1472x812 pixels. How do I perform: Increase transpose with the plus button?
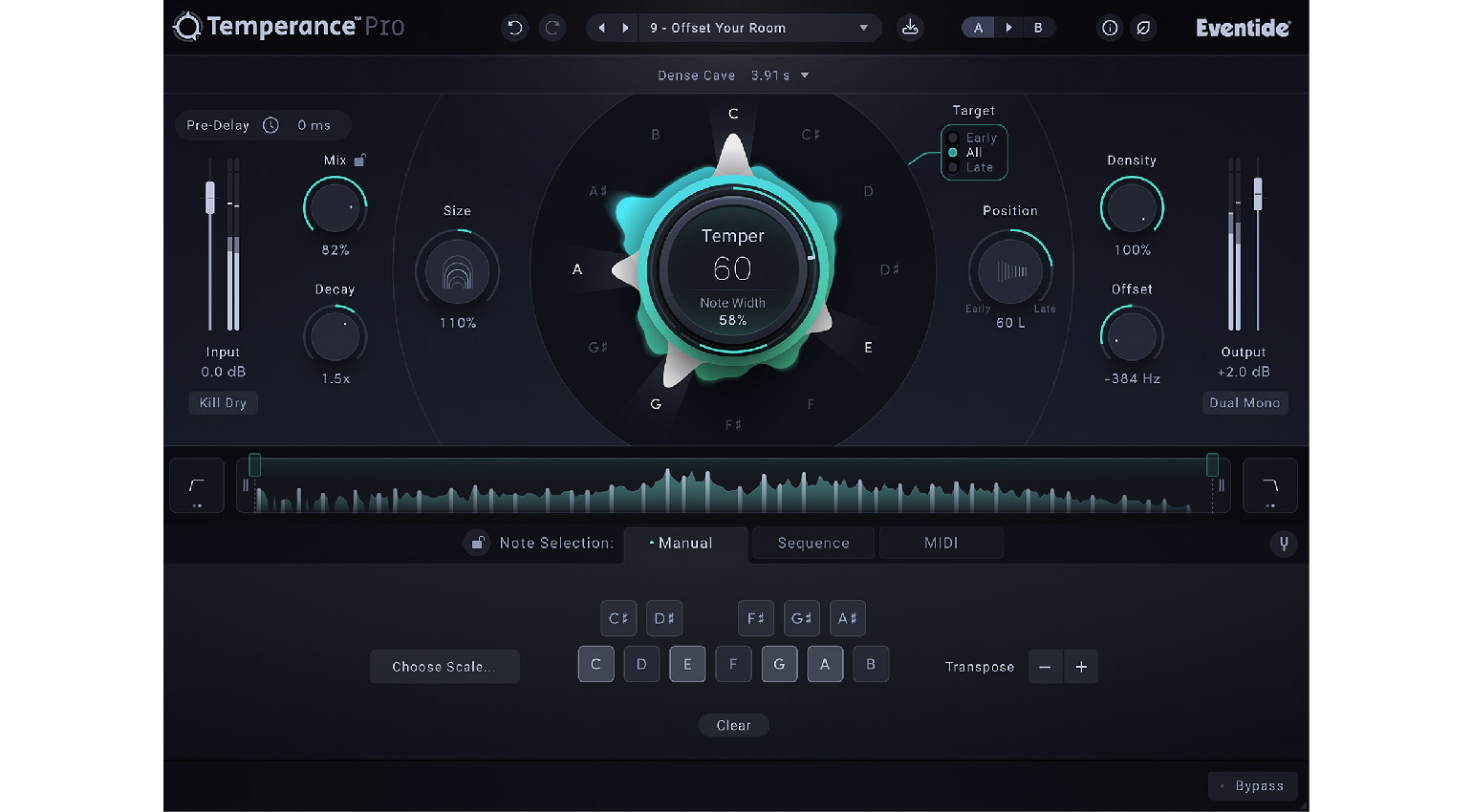click(1081, 667)
